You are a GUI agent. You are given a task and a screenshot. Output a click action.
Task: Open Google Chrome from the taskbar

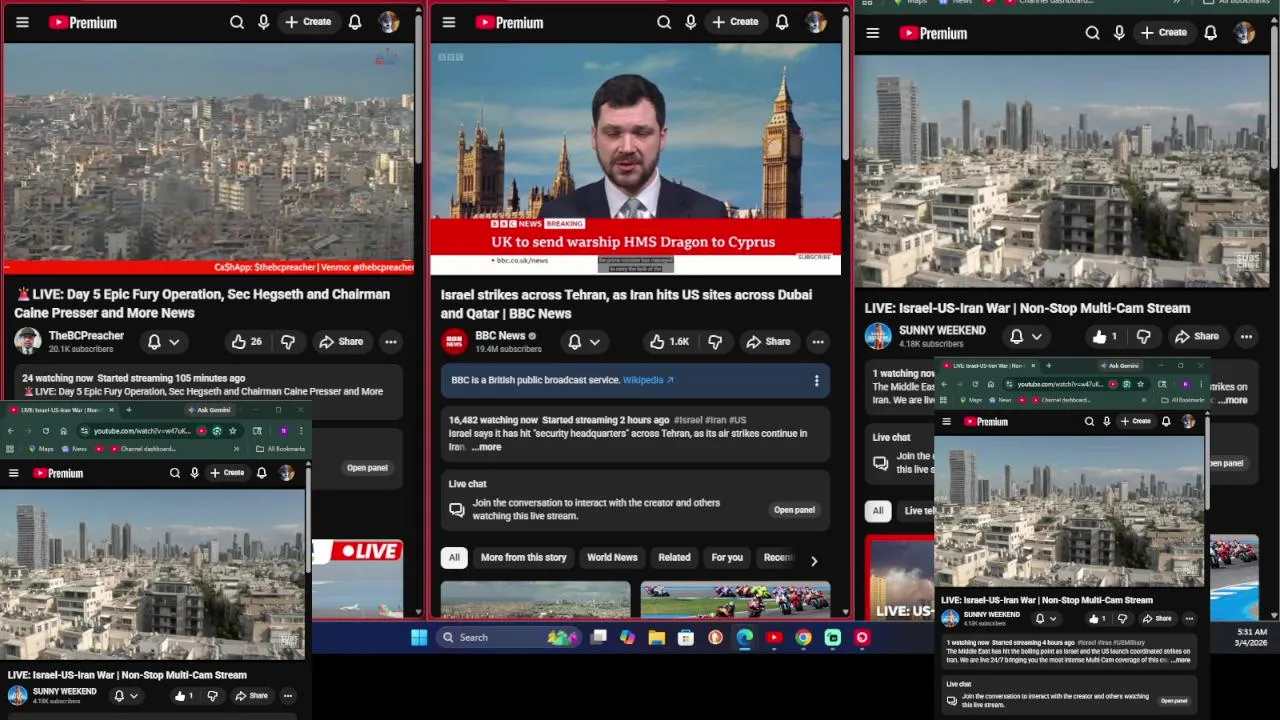tap(803, 637)
